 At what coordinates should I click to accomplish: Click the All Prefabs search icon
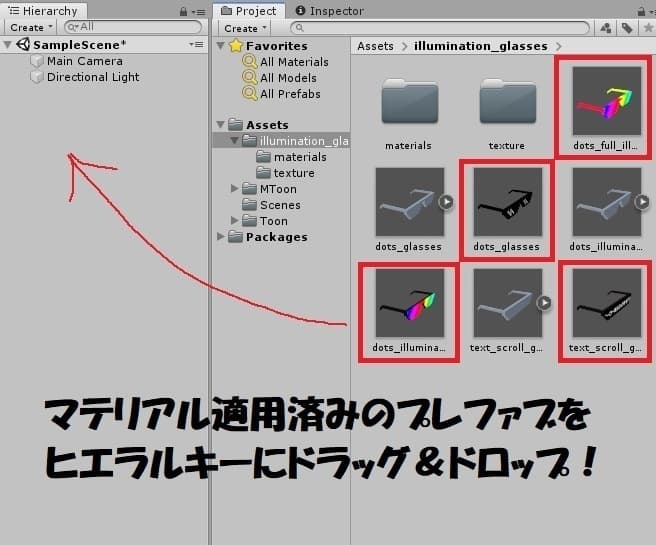249,94
